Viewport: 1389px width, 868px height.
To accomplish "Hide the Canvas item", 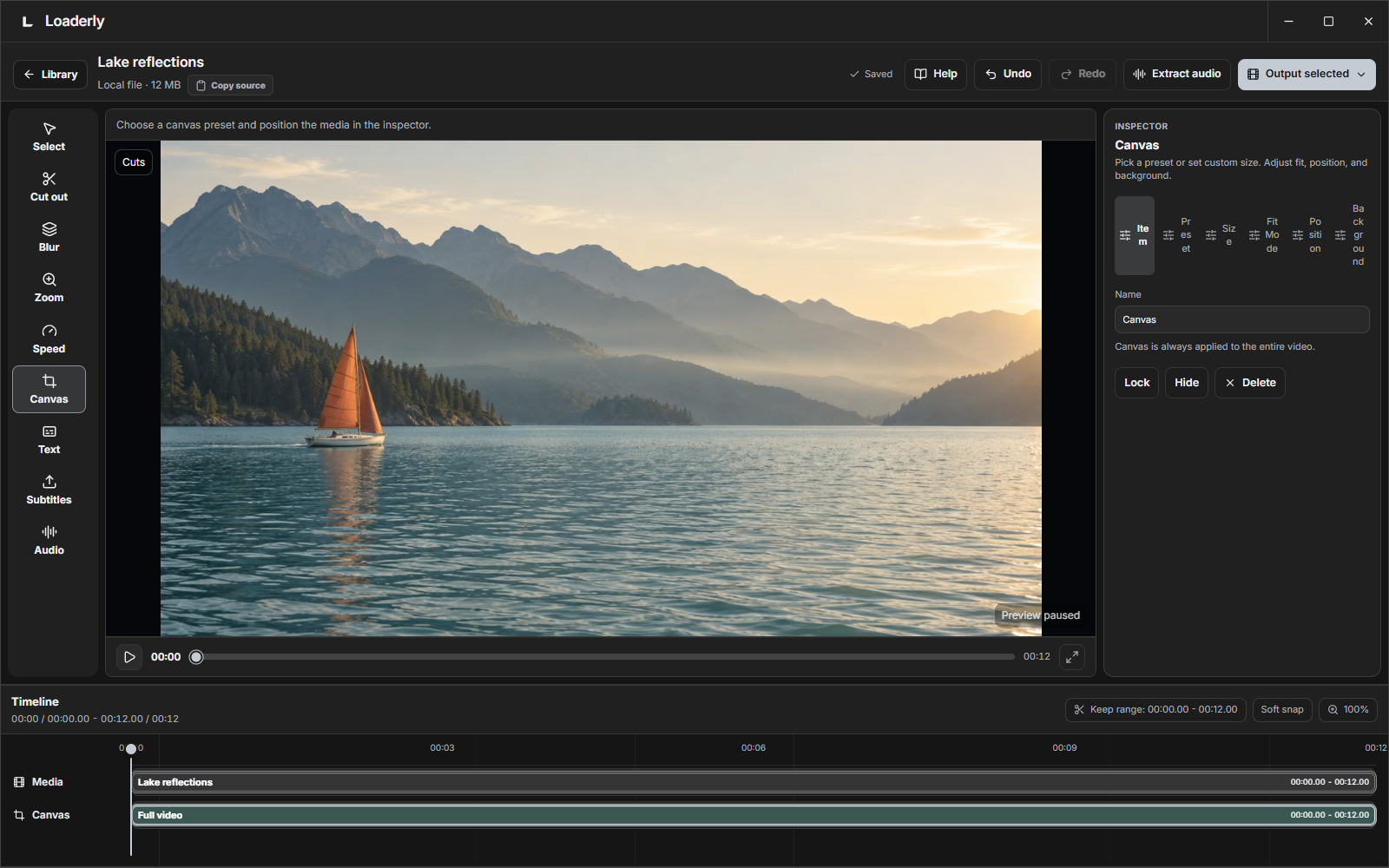I will [1186, 383].
